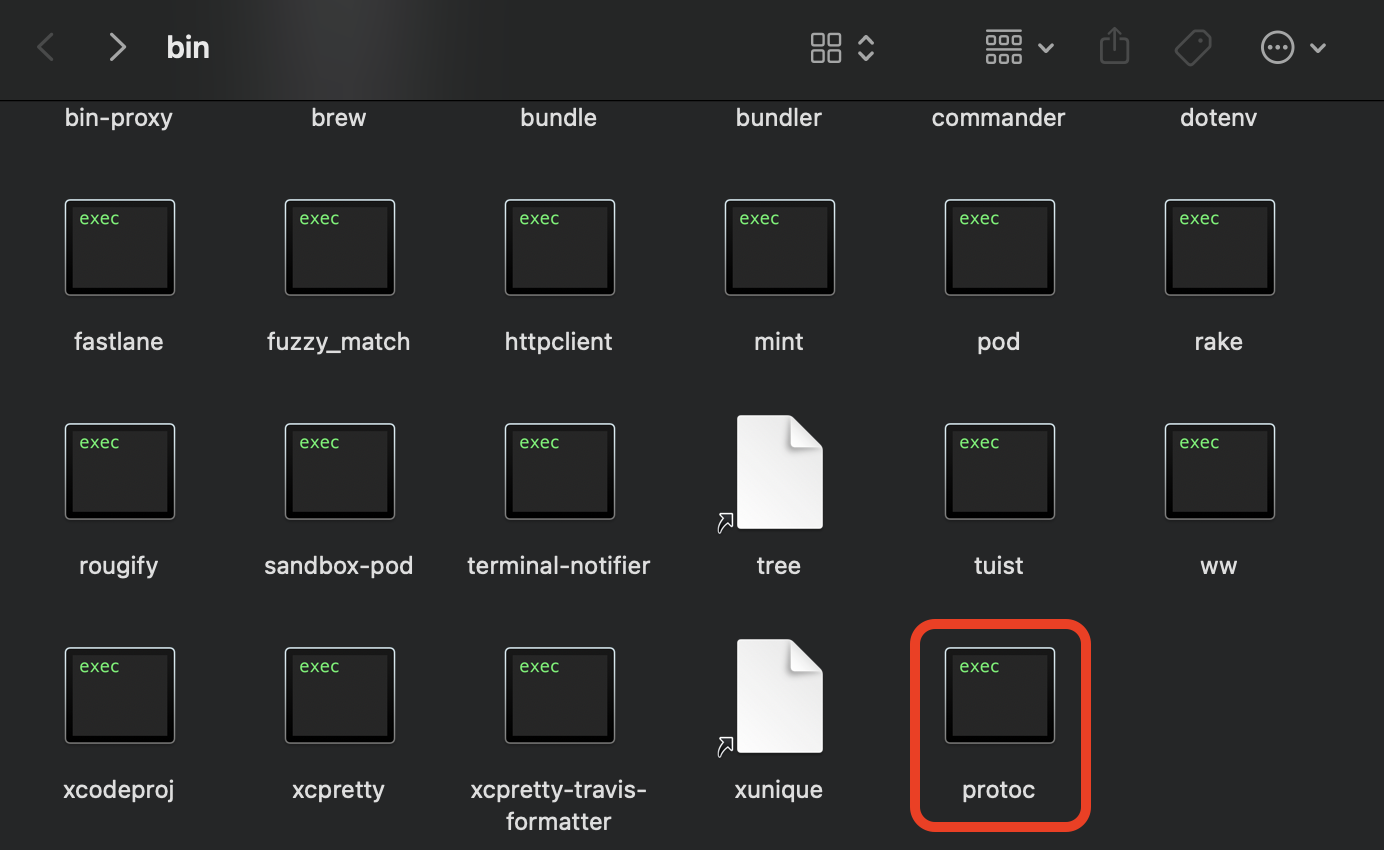
Task: Click the brew file name
Action: click(x=339, y=118)
